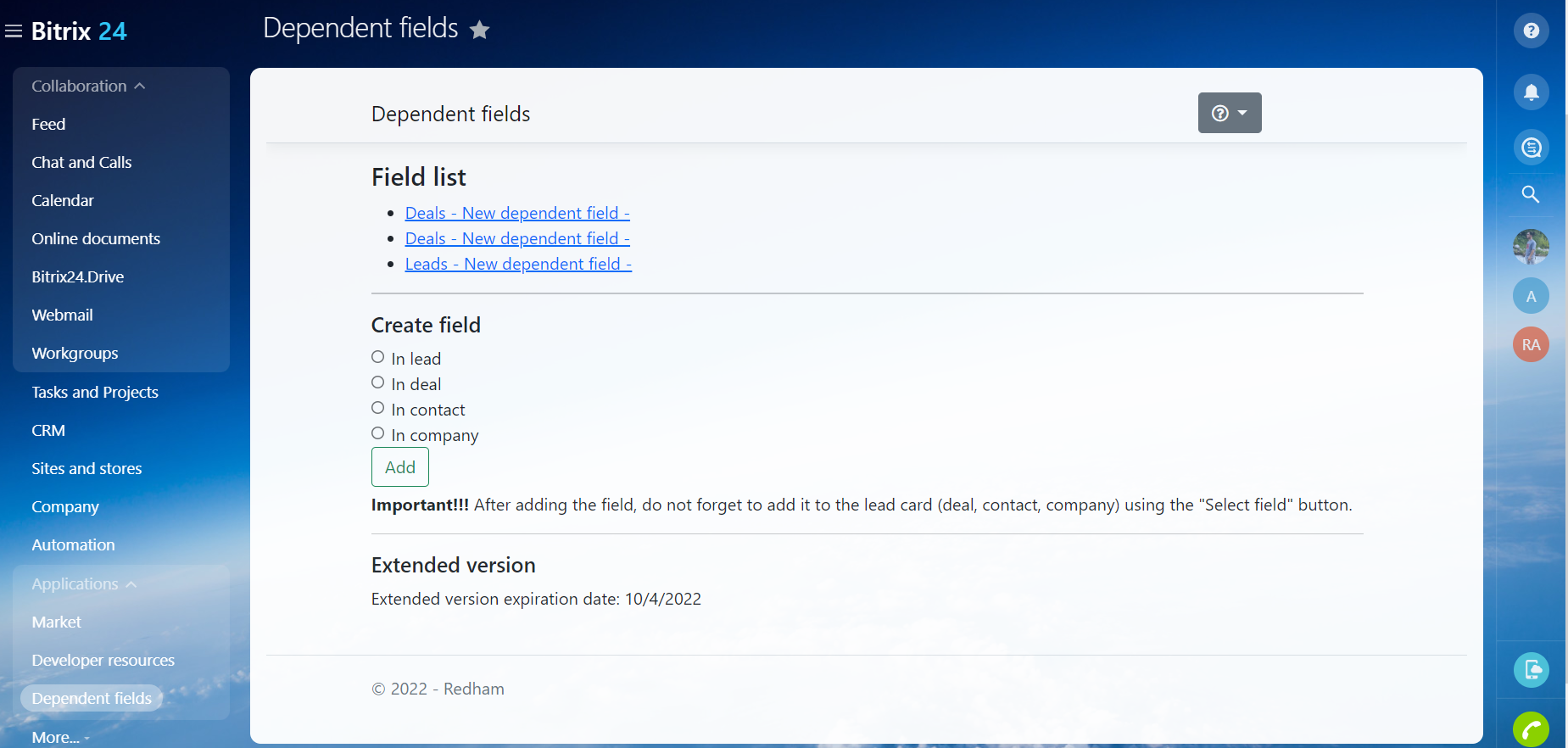Select the "In deal" radio option
Image resolution: width=1568 pixels, height=748 pixels.
click(x=378, y=382)
